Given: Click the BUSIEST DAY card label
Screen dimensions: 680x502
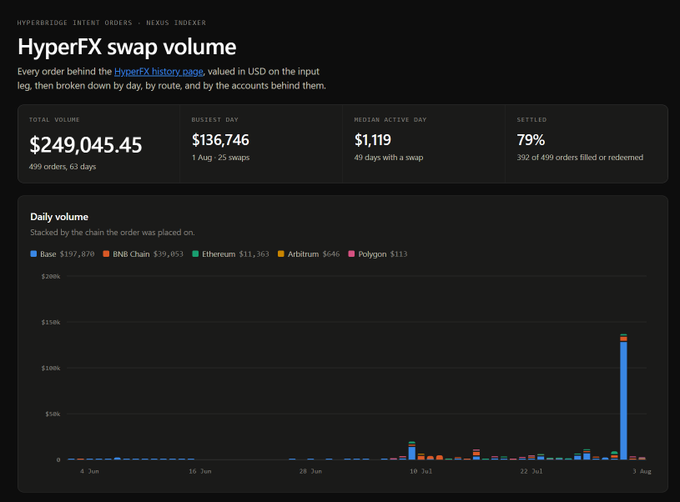Looking at the screenshot, I should click(x=215, y=120).
